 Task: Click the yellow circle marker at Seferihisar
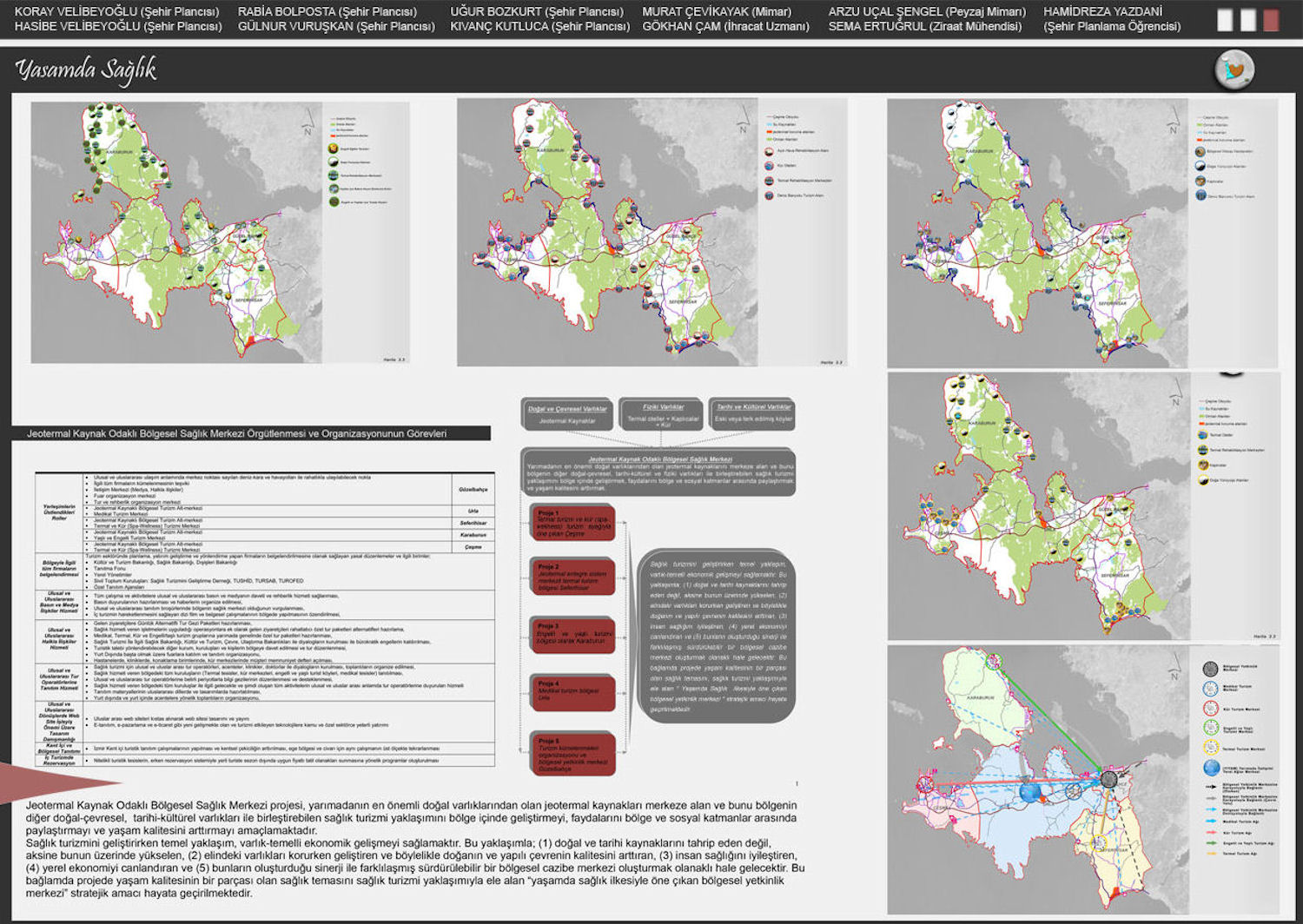click(1098, 842)
